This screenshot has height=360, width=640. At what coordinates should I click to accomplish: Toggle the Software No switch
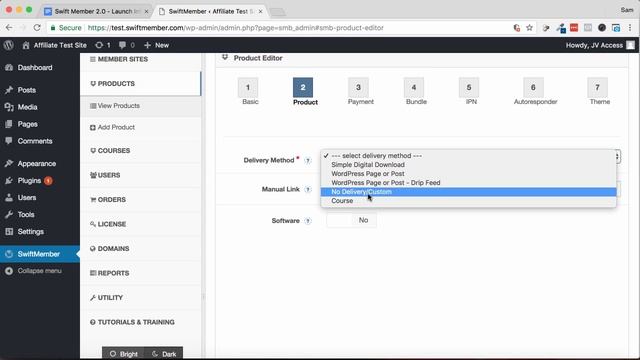click(351, 220)
